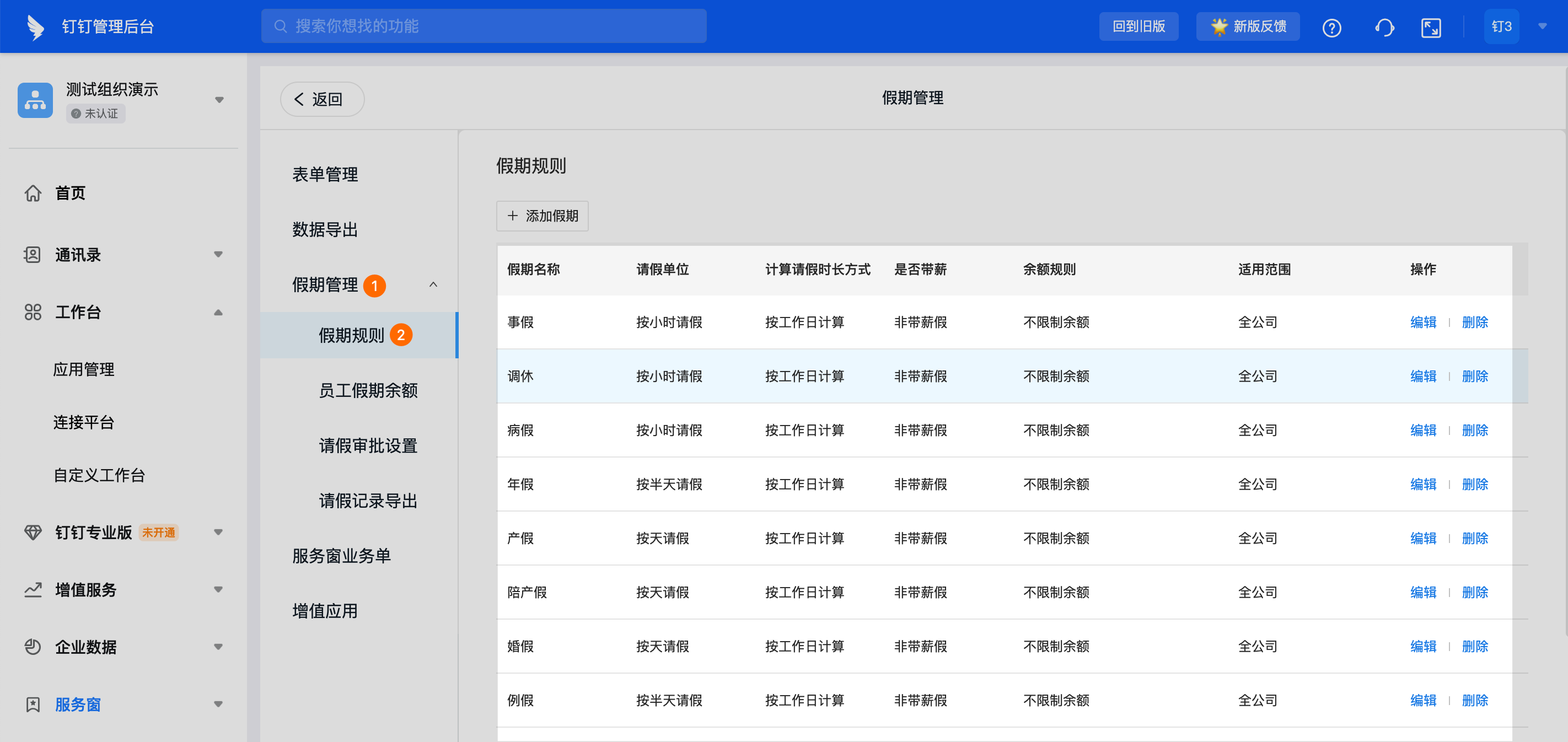Edit the 陪产假 leave rule
The width and height of the screenshot is (1568, 742).
click(x=1422, y=592)
